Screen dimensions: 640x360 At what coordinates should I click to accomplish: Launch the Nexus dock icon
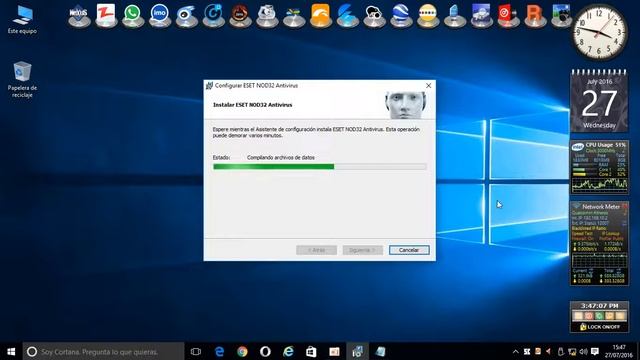(x=79, y=16)
